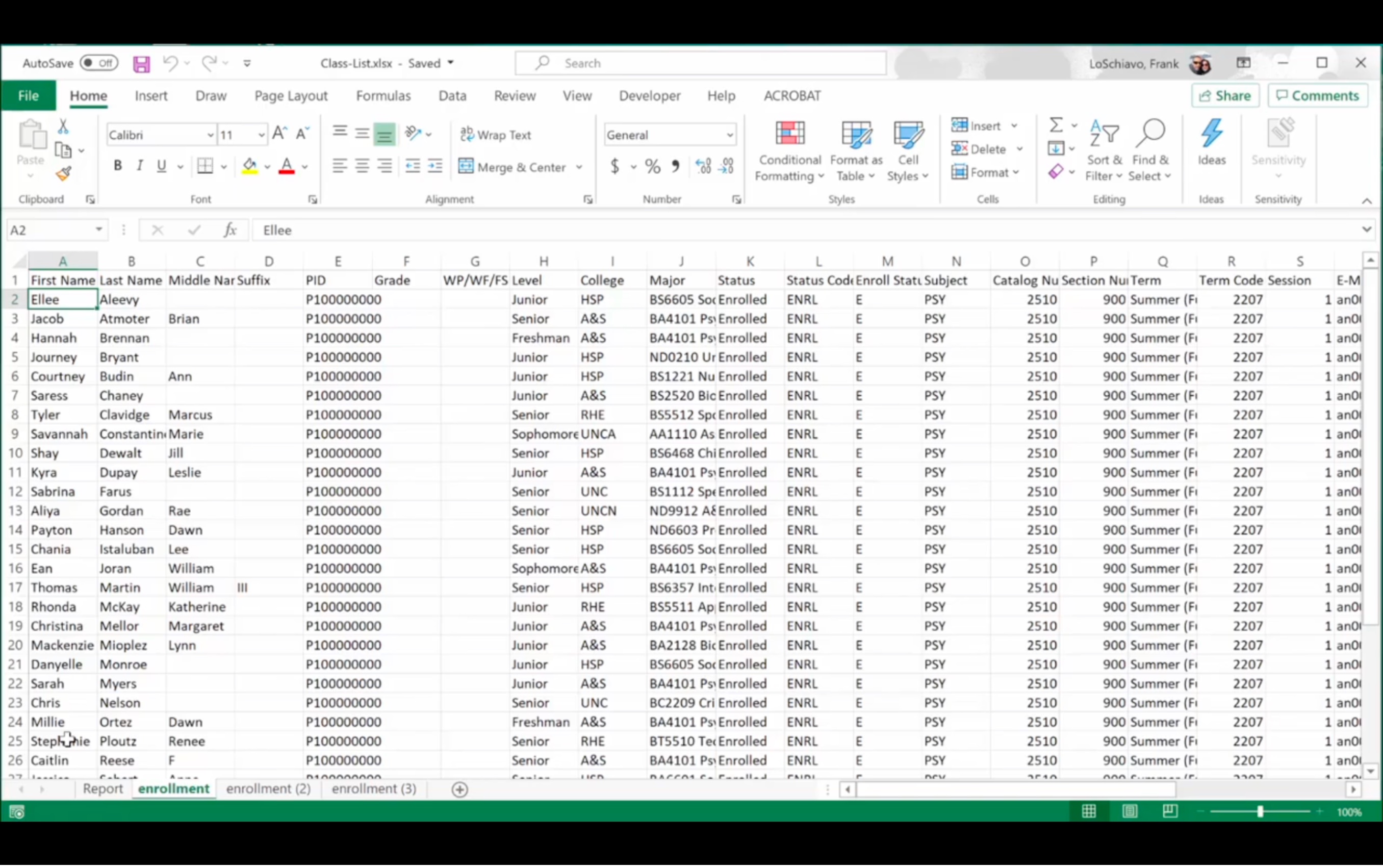
Task: Click the Borders icon
Action: 205,166
